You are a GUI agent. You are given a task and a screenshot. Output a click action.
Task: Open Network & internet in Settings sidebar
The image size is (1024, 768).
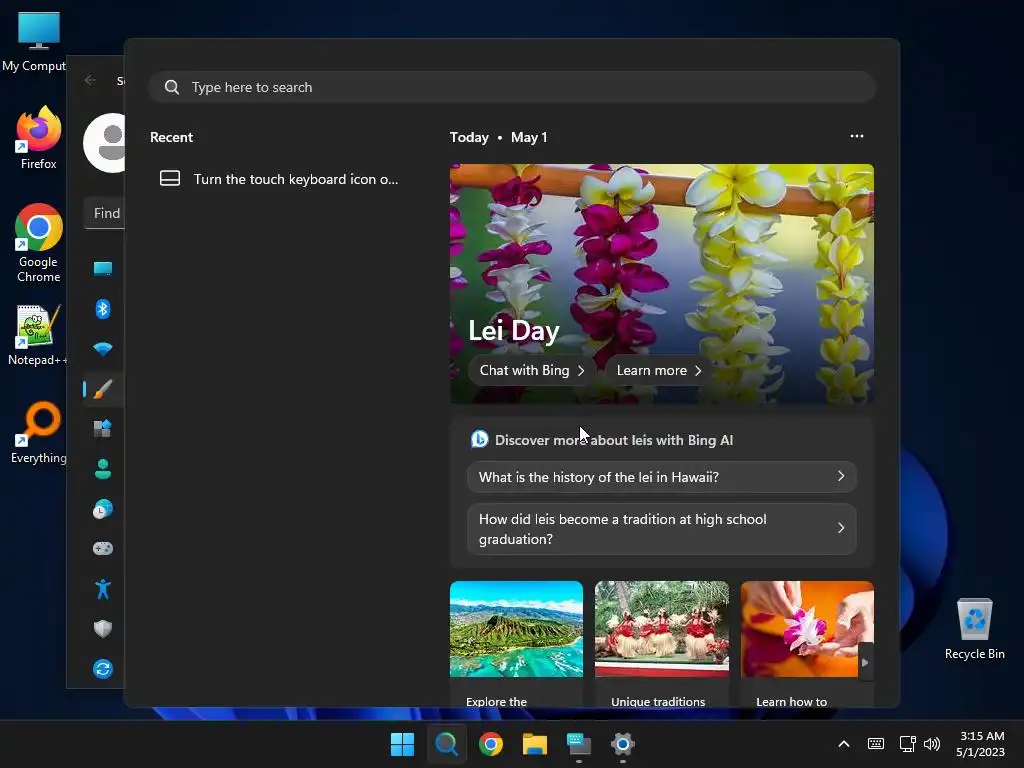coord(103,349)
